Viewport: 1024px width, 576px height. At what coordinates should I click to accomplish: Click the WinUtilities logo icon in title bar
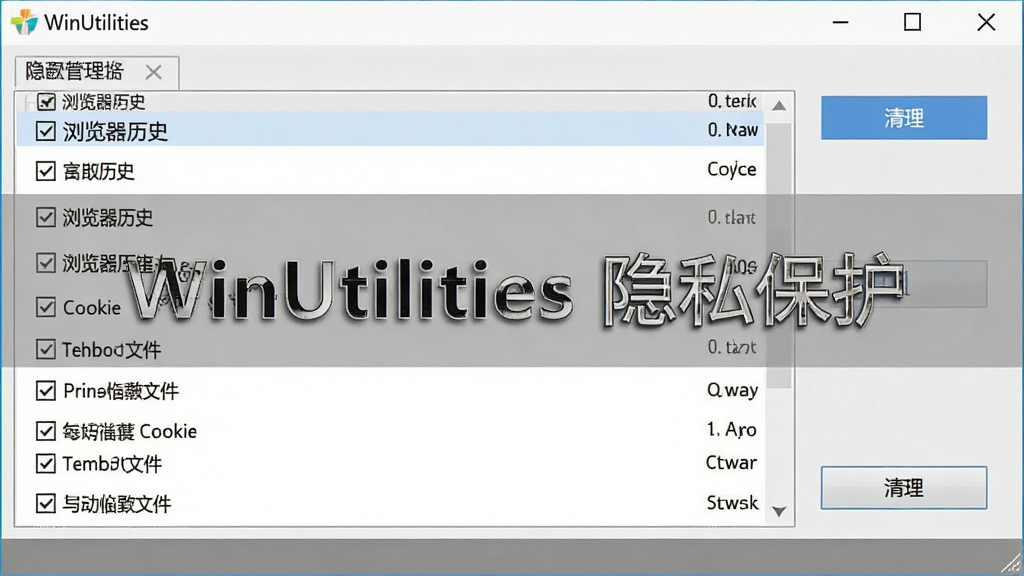point(24,22)
